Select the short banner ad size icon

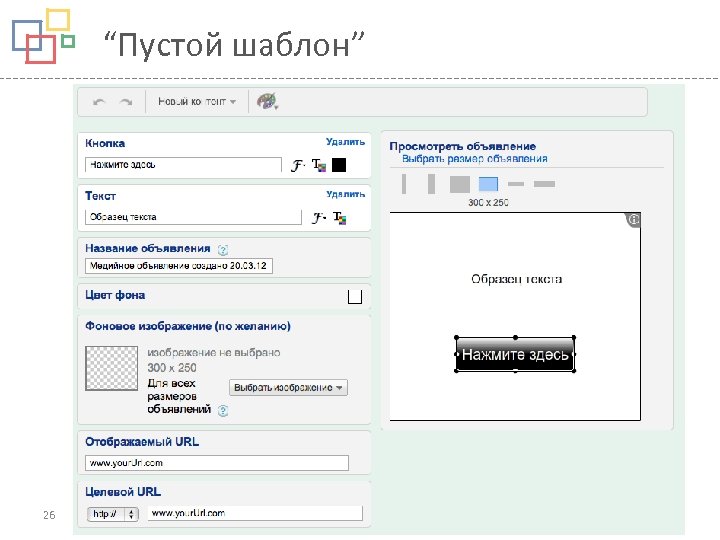(516, 184)
